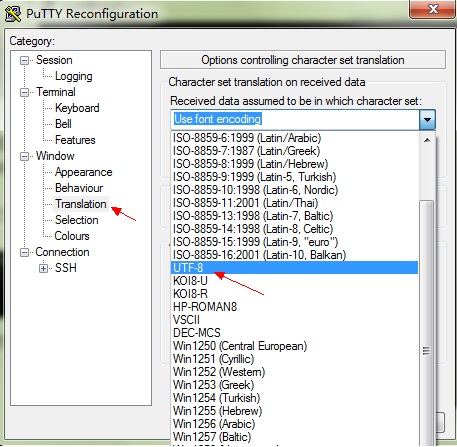Collapse the Window tree node
This screenshot has width=457, height=447.
pyautogui.click(x=24, y=156)
